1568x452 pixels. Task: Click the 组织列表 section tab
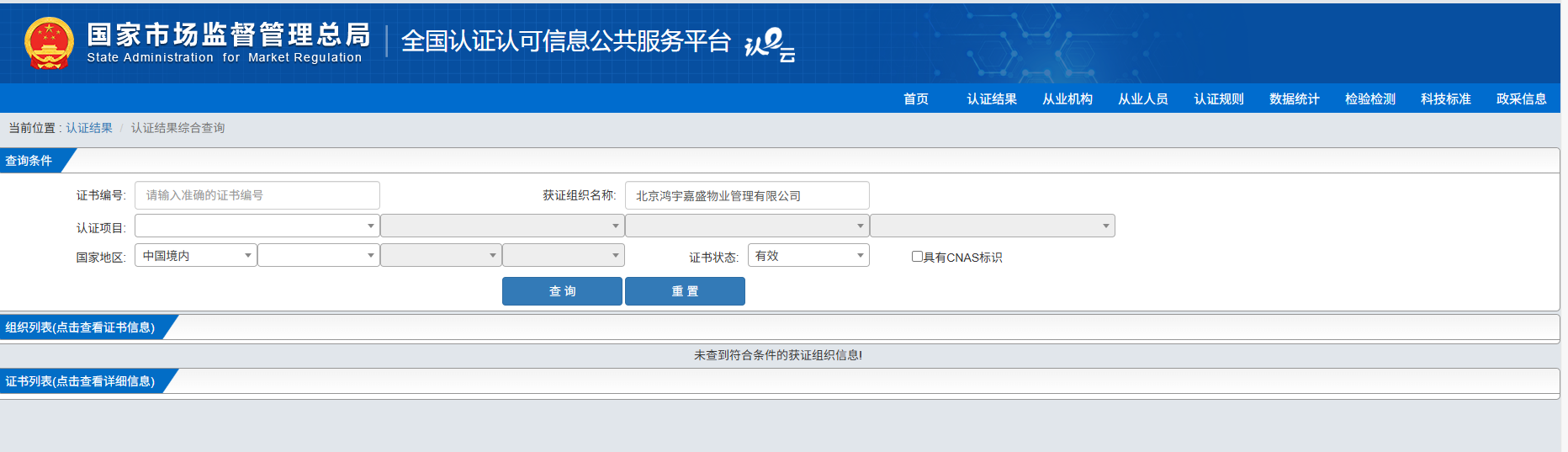coord(84,327)
